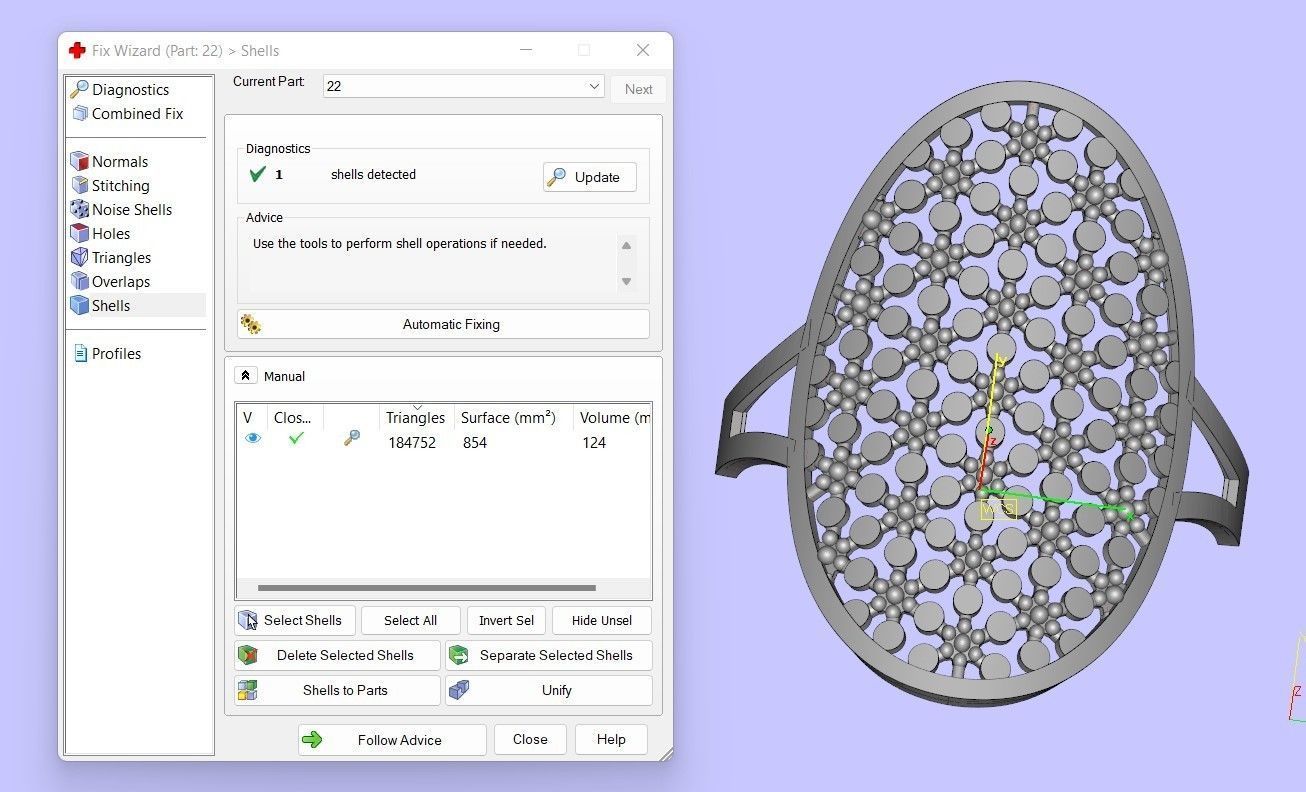Screen dimensions: 1306x792
Task: Click the Normals cube icon
Action: tap(80, 162)
